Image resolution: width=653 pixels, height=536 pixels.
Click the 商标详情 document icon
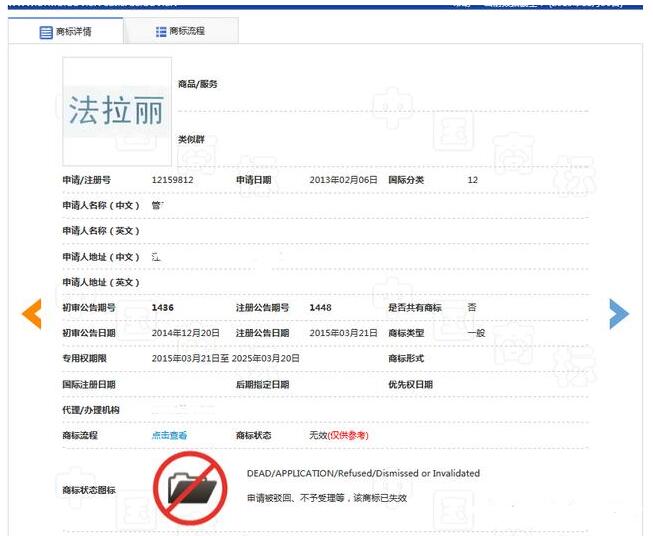coord(46,32)
